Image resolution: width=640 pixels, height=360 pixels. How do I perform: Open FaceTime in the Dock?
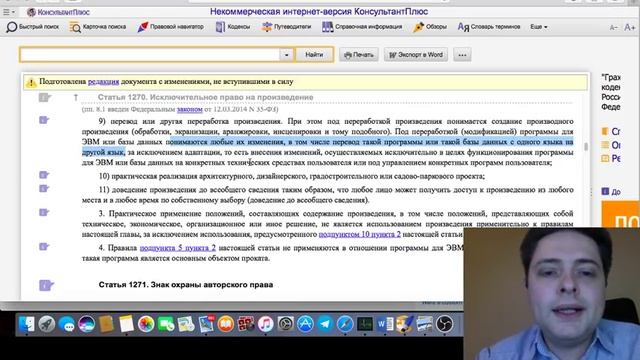(x=166, y=324)
